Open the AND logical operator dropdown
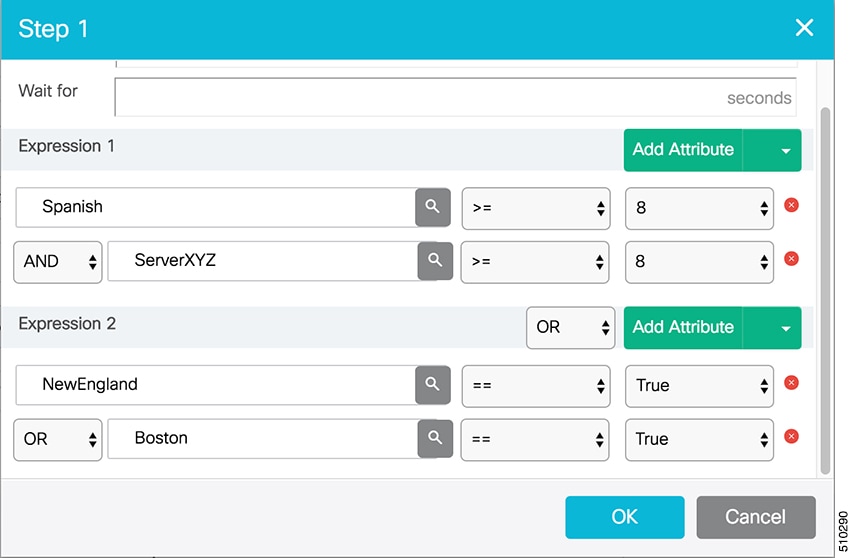 click(x=58, y=262)
